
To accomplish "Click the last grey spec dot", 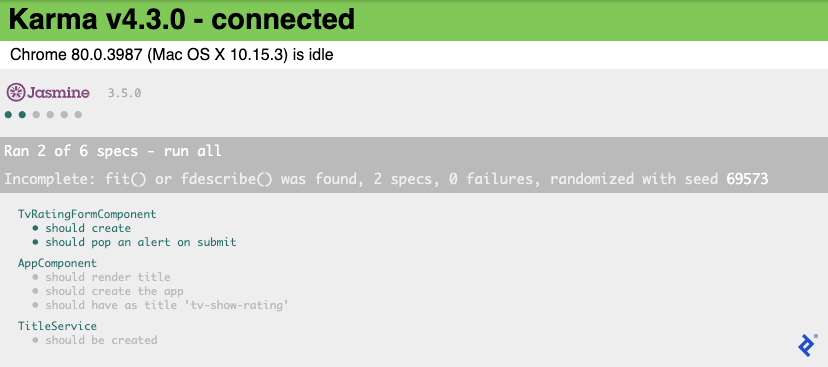I will point(78,115).
